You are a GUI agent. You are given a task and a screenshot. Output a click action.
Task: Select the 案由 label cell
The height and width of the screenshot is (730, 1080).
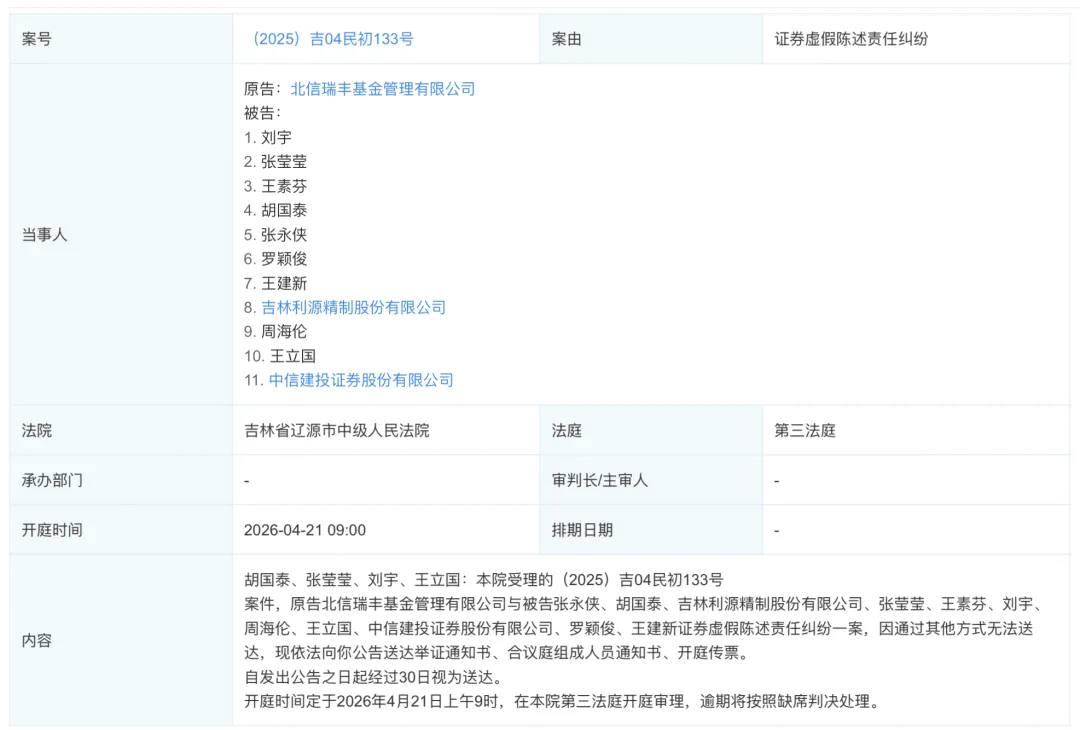(x=651, y=39)
